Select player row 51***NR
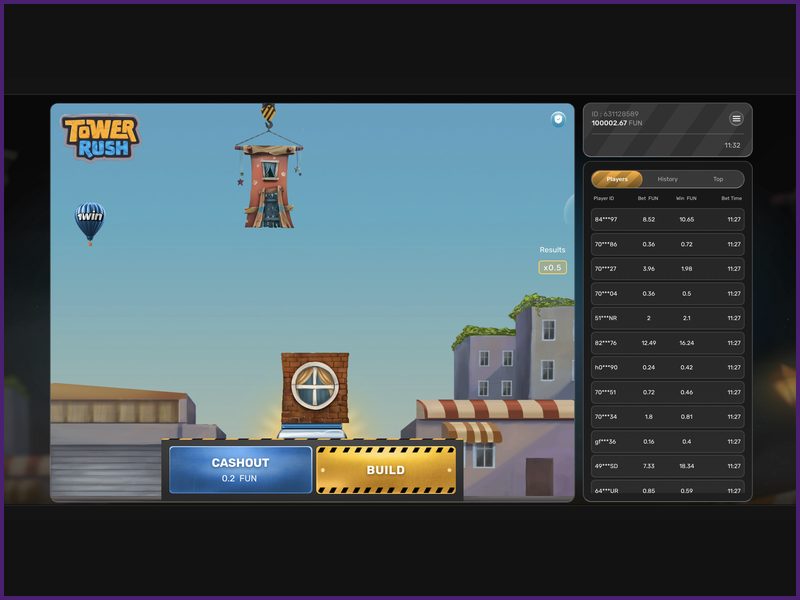Viewport: 800px width, 600px height. click(x=667, y=318)
